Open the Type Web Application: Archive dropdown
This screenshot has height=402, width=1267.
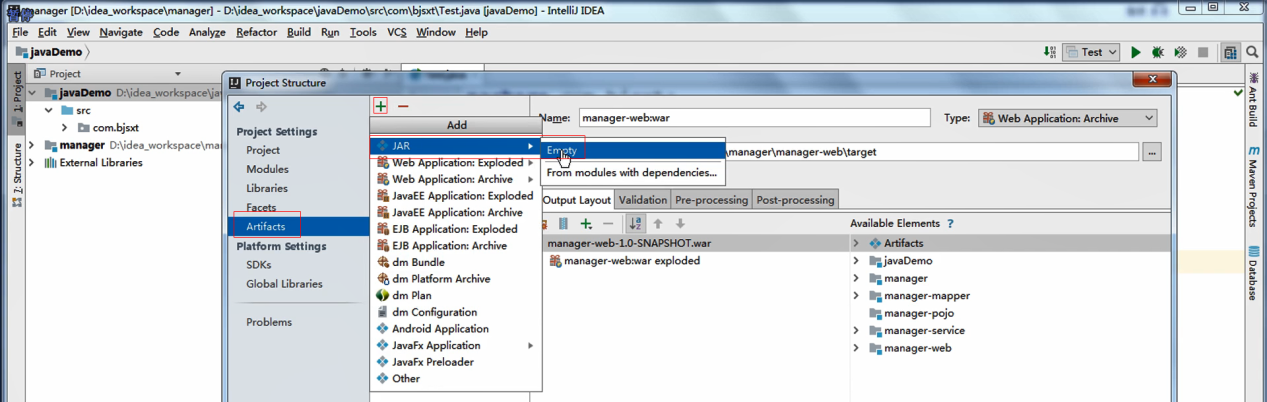coord(1067,118)
